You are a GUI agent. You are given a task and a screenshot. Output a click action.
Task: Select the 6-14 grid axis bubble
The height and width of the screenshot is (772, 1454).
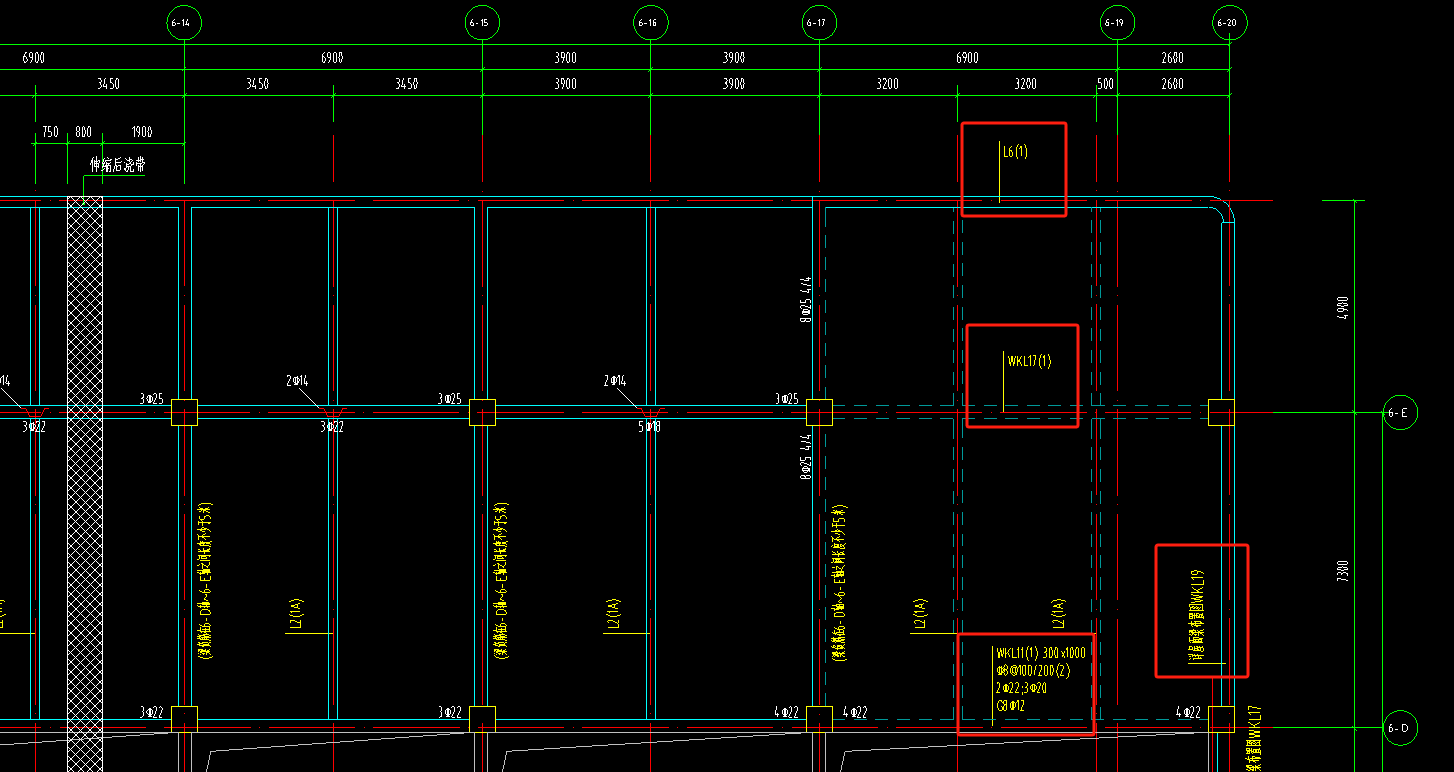(184, 22)
